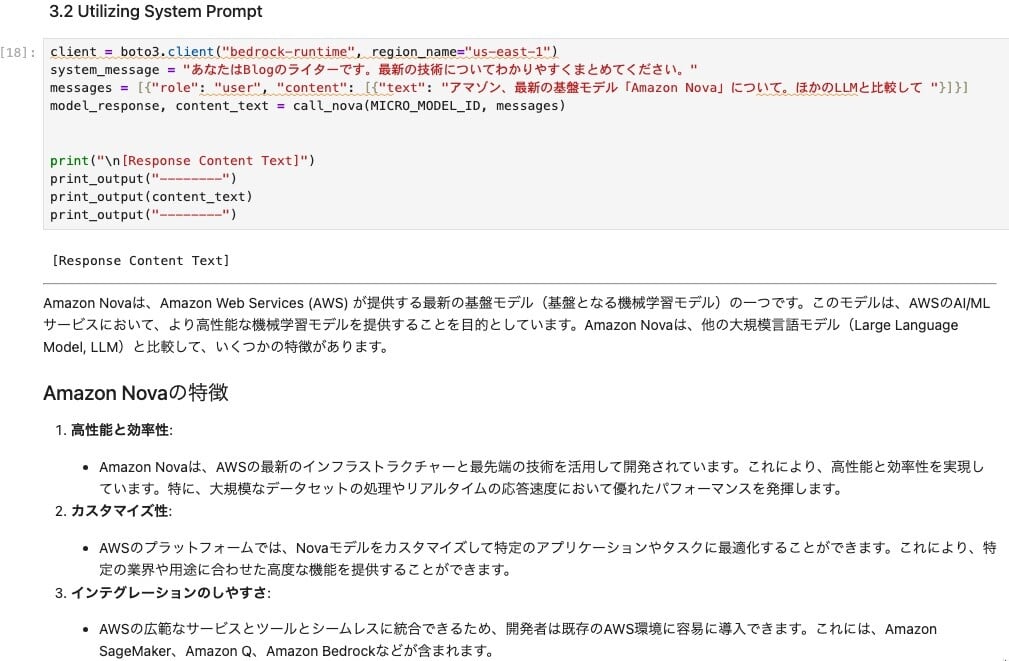Click the cell execution prompt [18]:
The height and width of the screenshot is (661, 1009).
[x=19, y=52]
